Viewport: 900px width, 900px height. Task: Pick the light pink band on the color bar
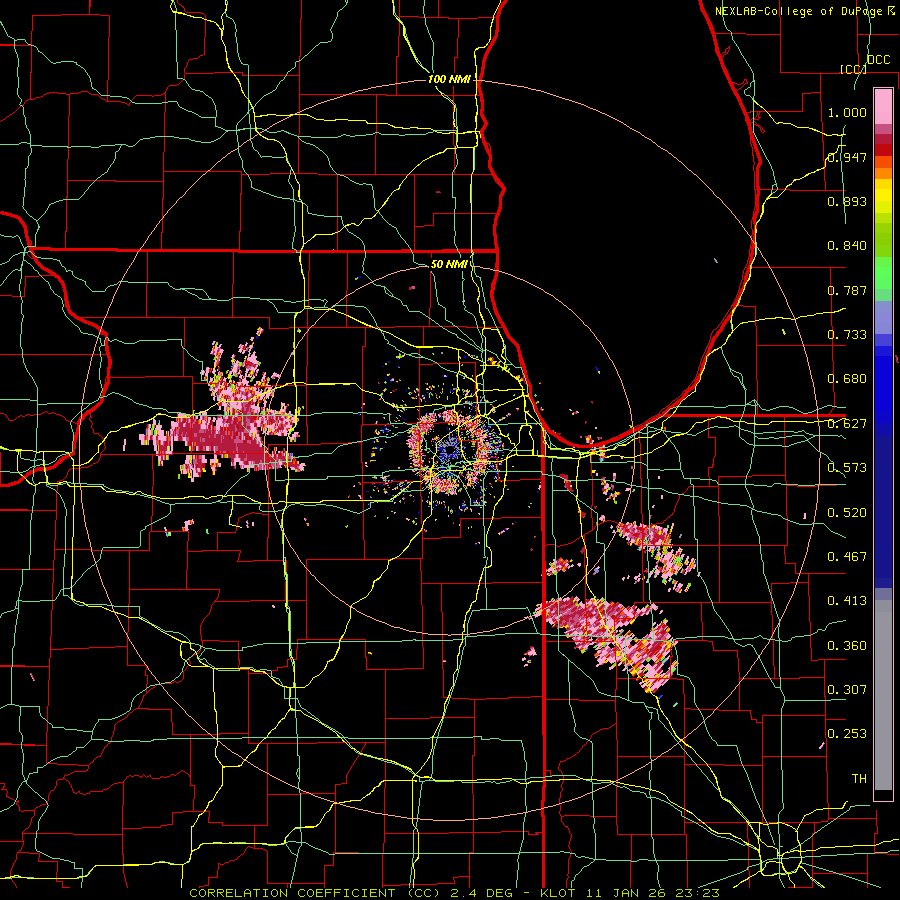click(x=883, y=106)
